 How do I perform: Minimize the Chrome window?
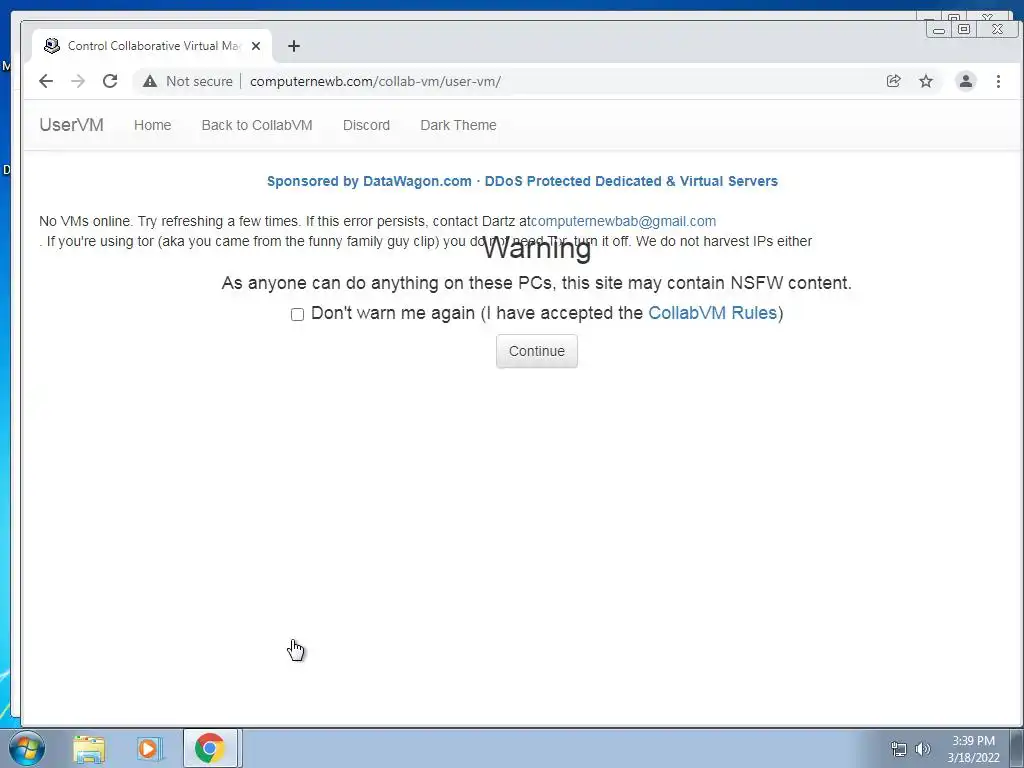coord(939,29)
